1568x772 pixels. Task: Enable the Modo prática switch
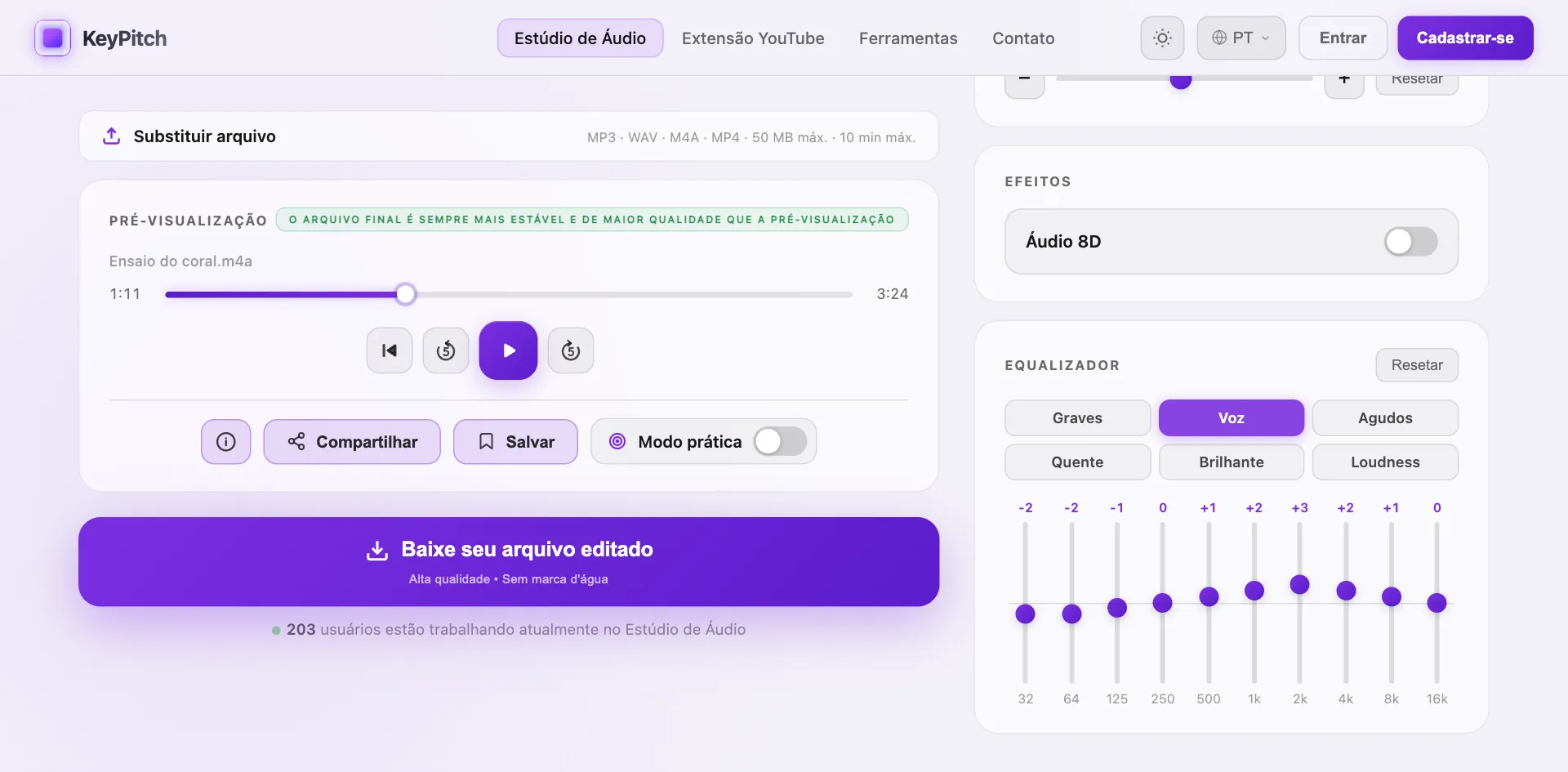tap(780, 442)
